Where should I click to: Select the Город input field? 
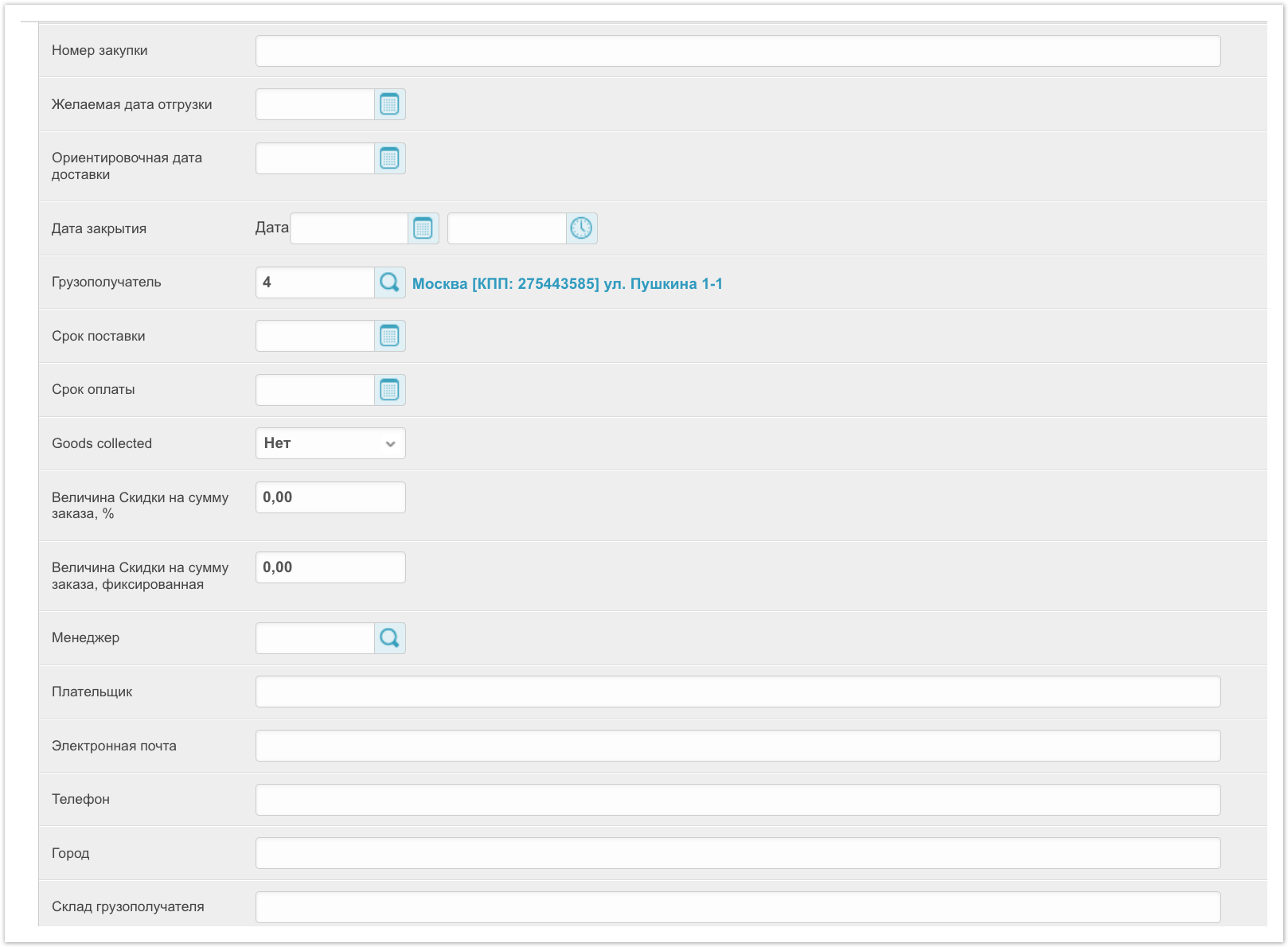coord(737,853)
